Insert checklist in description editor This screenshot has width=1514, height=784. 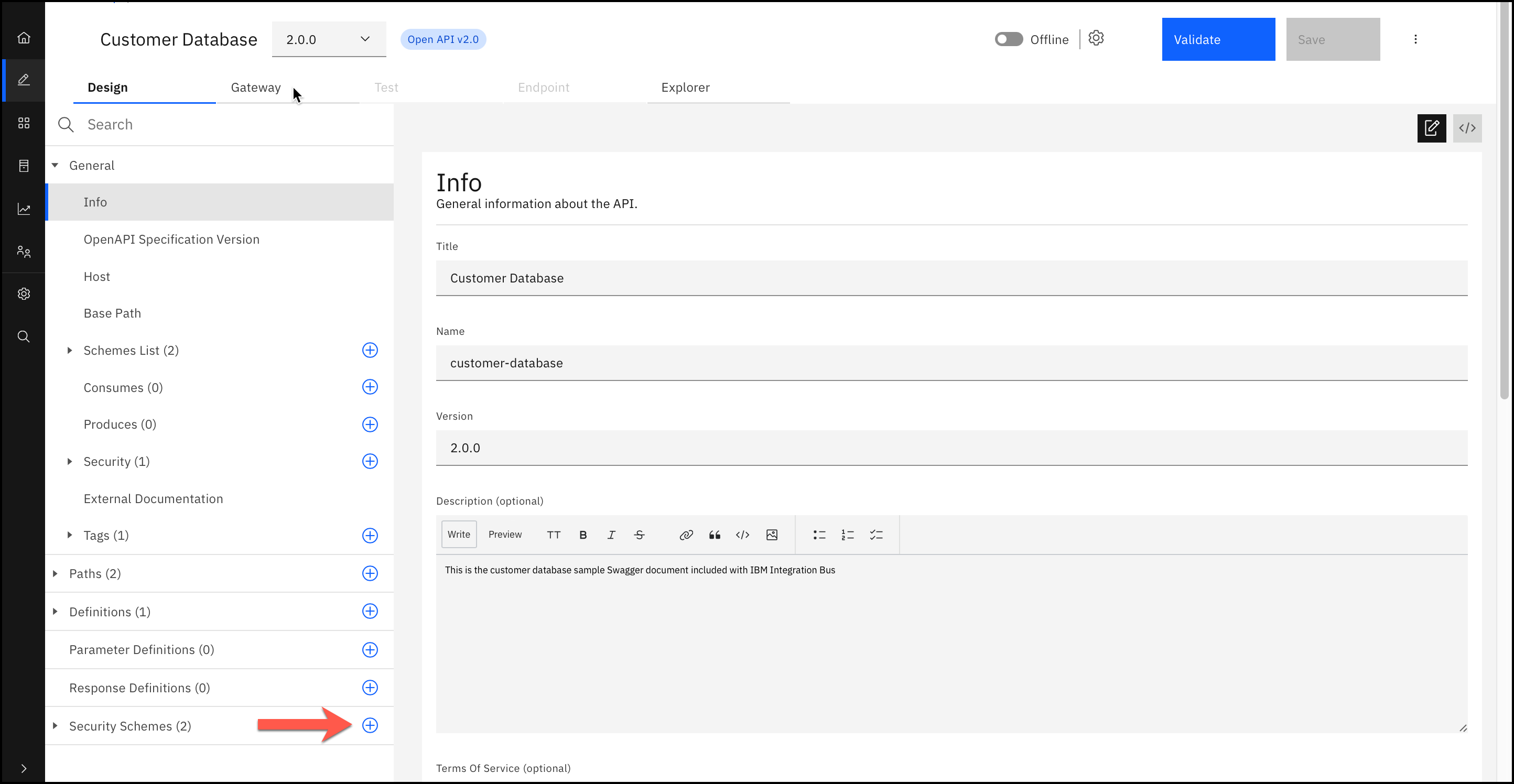875,535
